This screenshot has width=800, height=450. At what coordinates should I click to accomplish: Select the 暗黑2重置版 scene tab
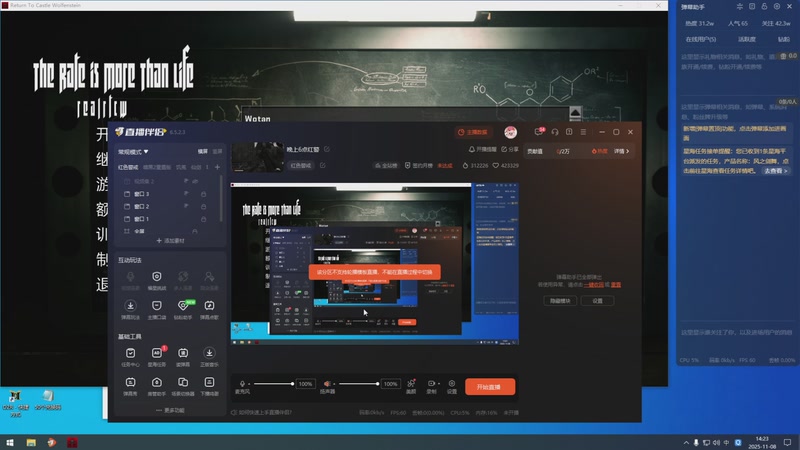pyautogui.click(x=157, y=167)
